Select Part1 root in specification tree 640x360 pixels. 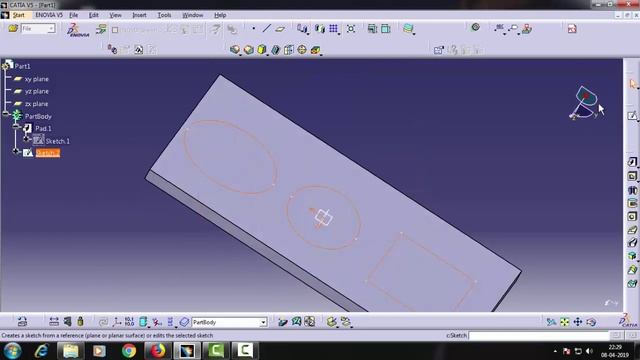pos(22,66)
